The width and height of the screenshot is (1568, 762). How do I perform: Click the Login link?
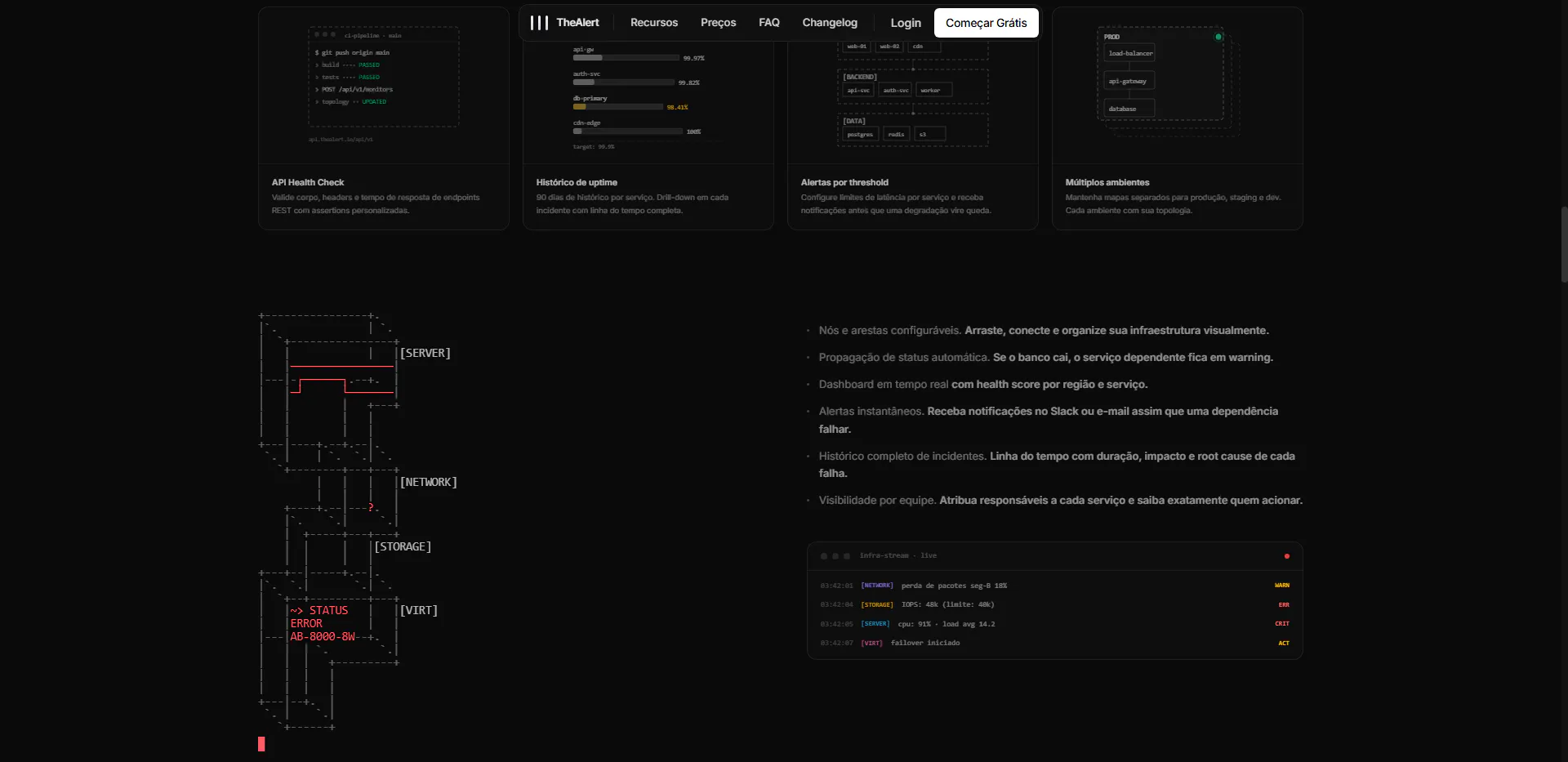click(x=906, y=23)
